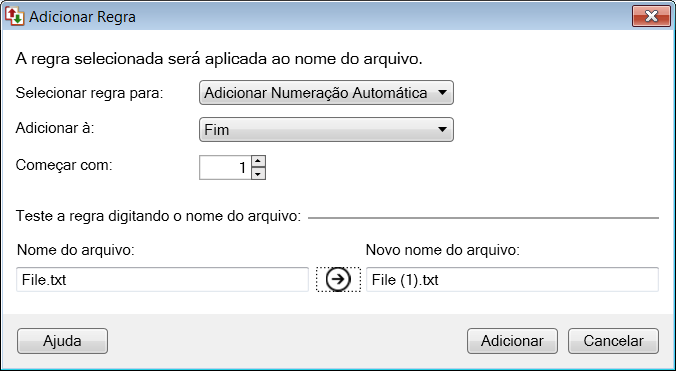Click the Adicionar à label
Screen dimensions: 676x371
click(55, 128)
